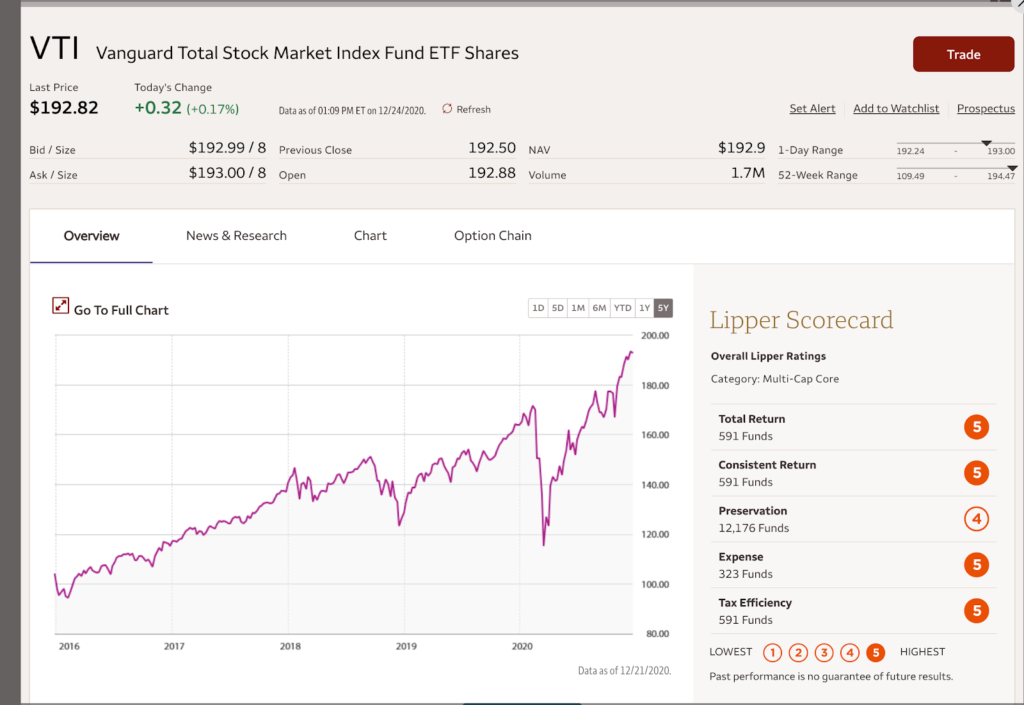Select the 1Y chart time range
Screen dimensions: 1024x705
click(644, 308)
